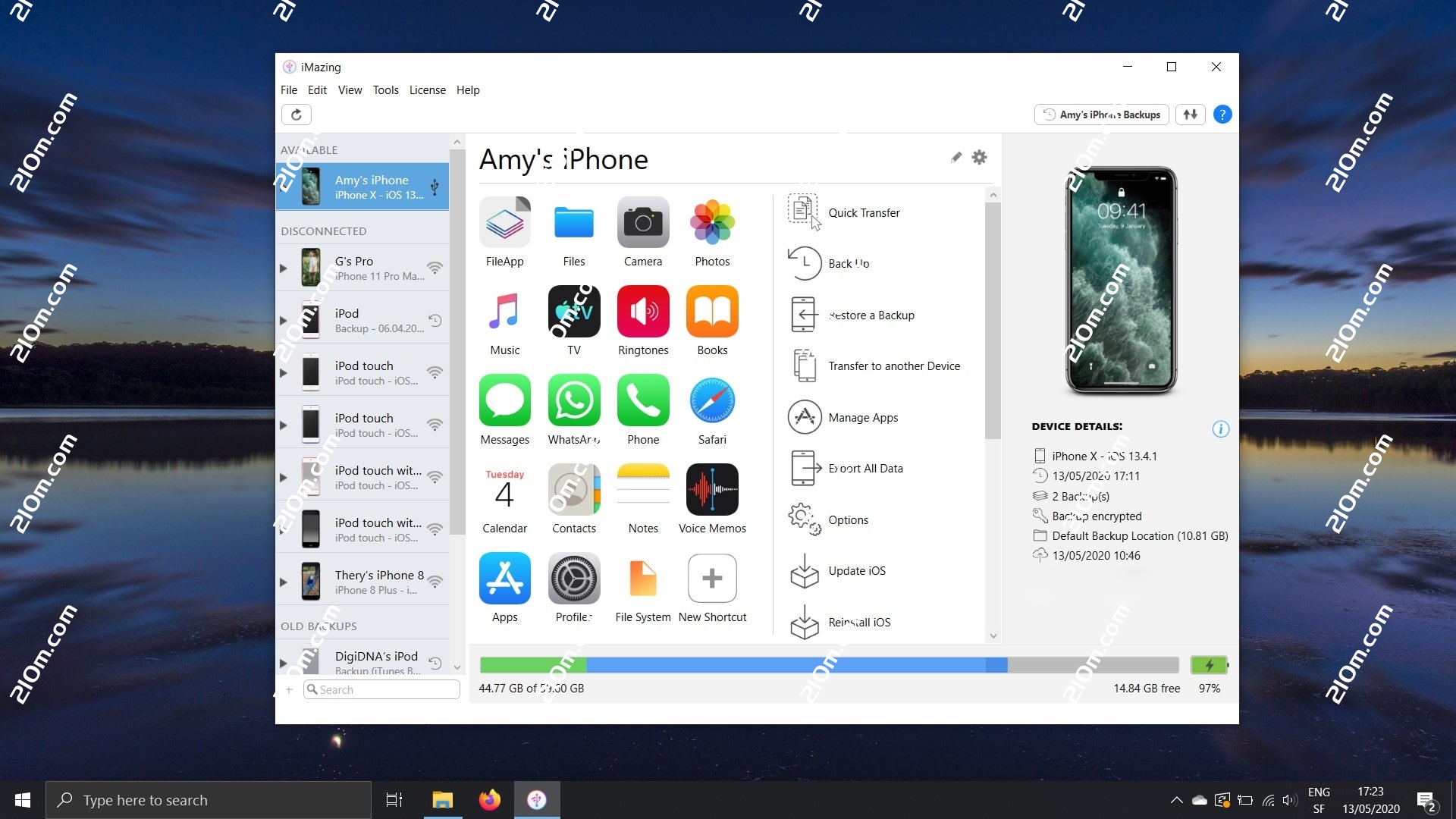Screen dimensions: 1456x819
Task: Expand Thery's iPhone 8 in sidebar
Action: tap(284, 581)
